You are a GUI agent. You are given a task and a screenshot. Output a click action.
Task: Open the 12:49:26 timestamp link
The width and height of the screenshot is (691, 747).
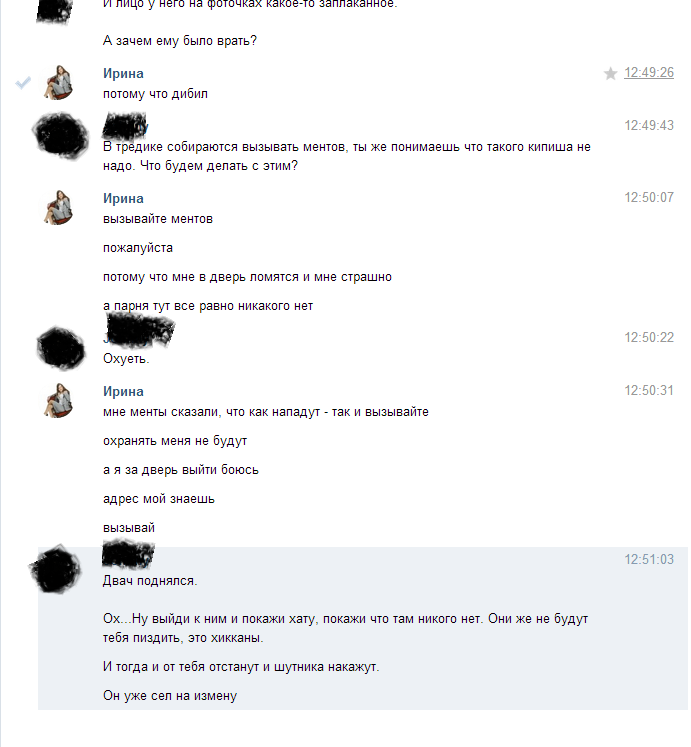[649, 72]
